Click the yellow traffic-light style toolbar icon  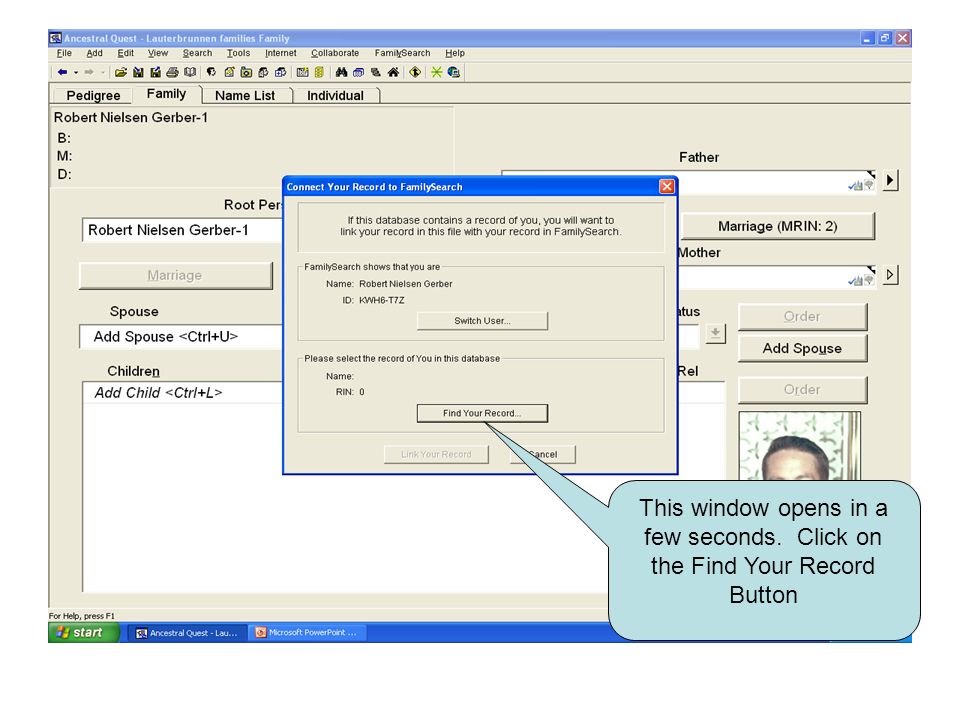pos(319,72)
